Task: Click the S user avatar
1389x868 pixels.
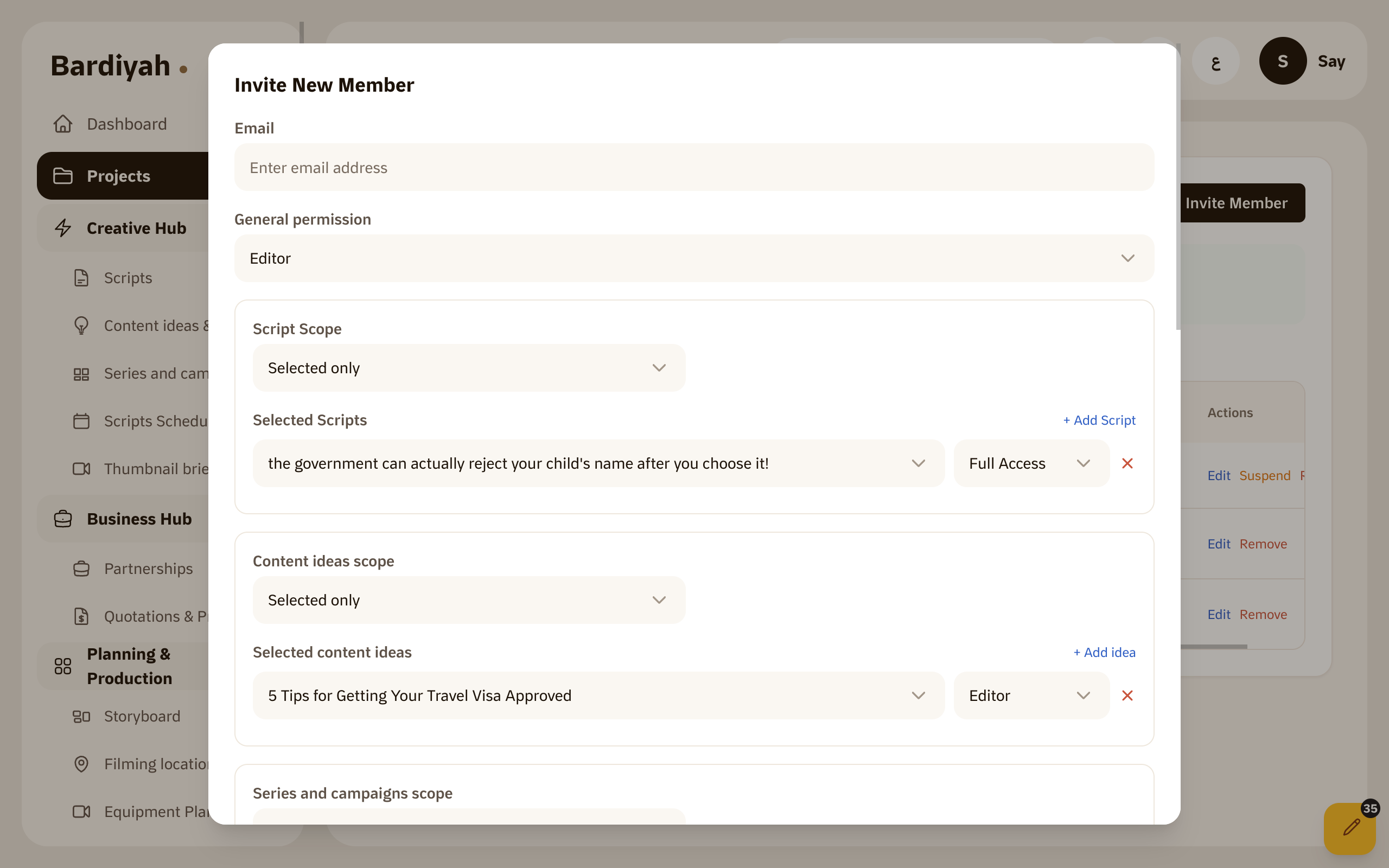Action: click(1283, 61)
